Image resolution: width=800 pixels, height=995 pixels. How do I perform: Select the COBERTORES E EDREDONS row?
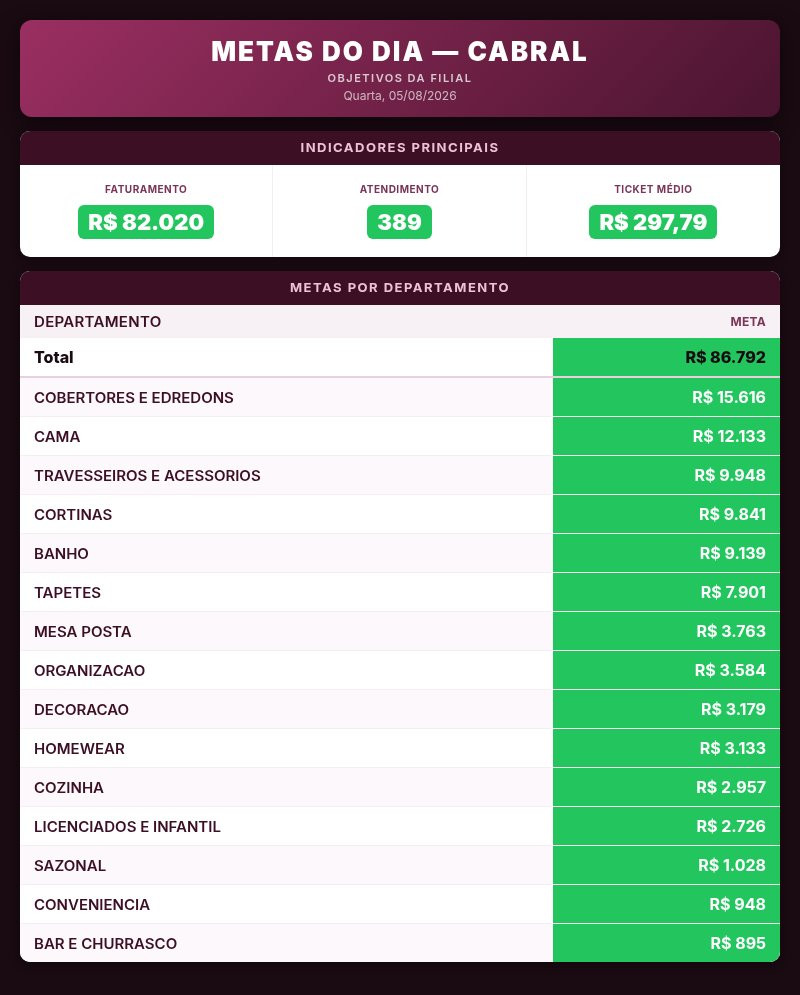[400, 397]
